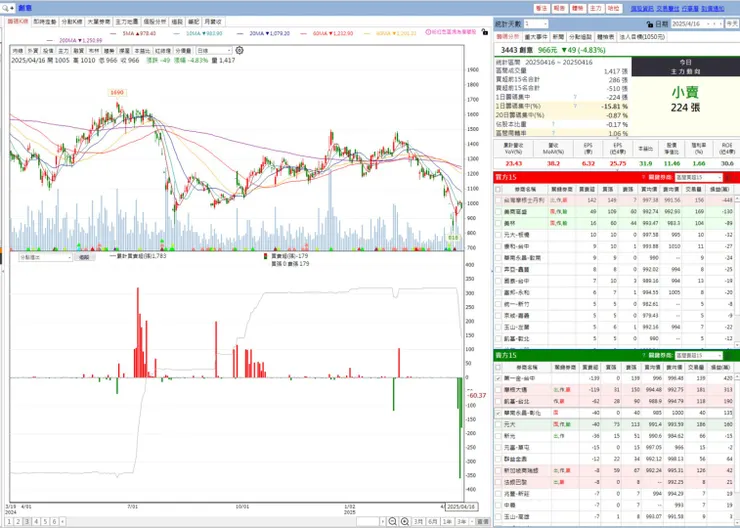
Task: Toggle checkbox for 美商高盛 buyer row
Action: (x=498, y=212)
